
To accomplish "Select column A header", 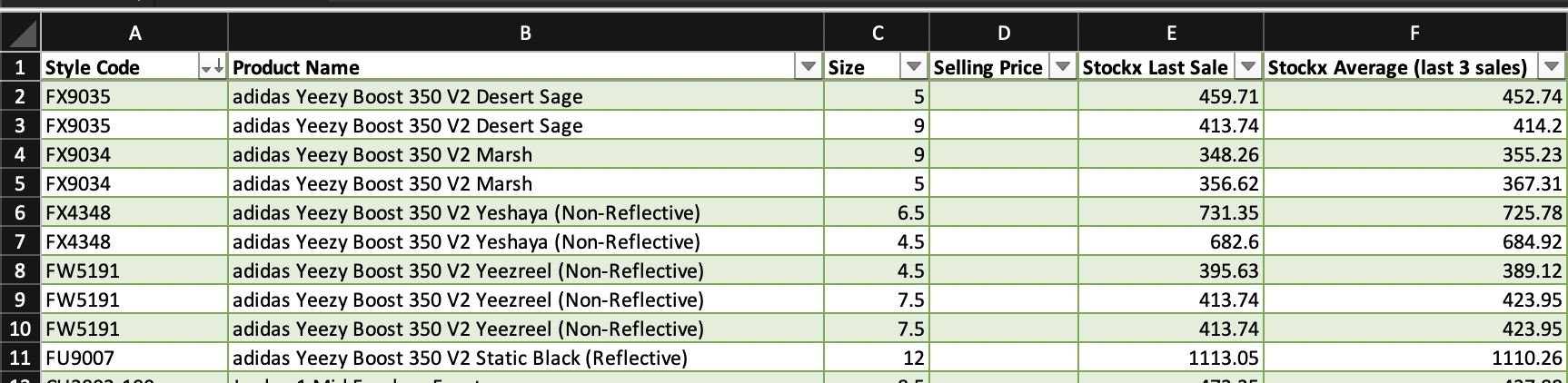I will pyautogui.click(x=134, y=34).
